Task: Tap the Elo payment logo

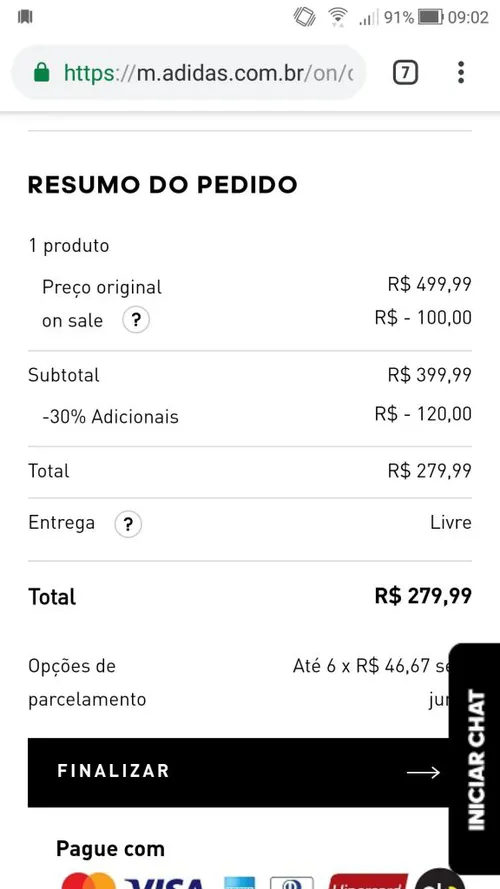Action: [439, 882]
